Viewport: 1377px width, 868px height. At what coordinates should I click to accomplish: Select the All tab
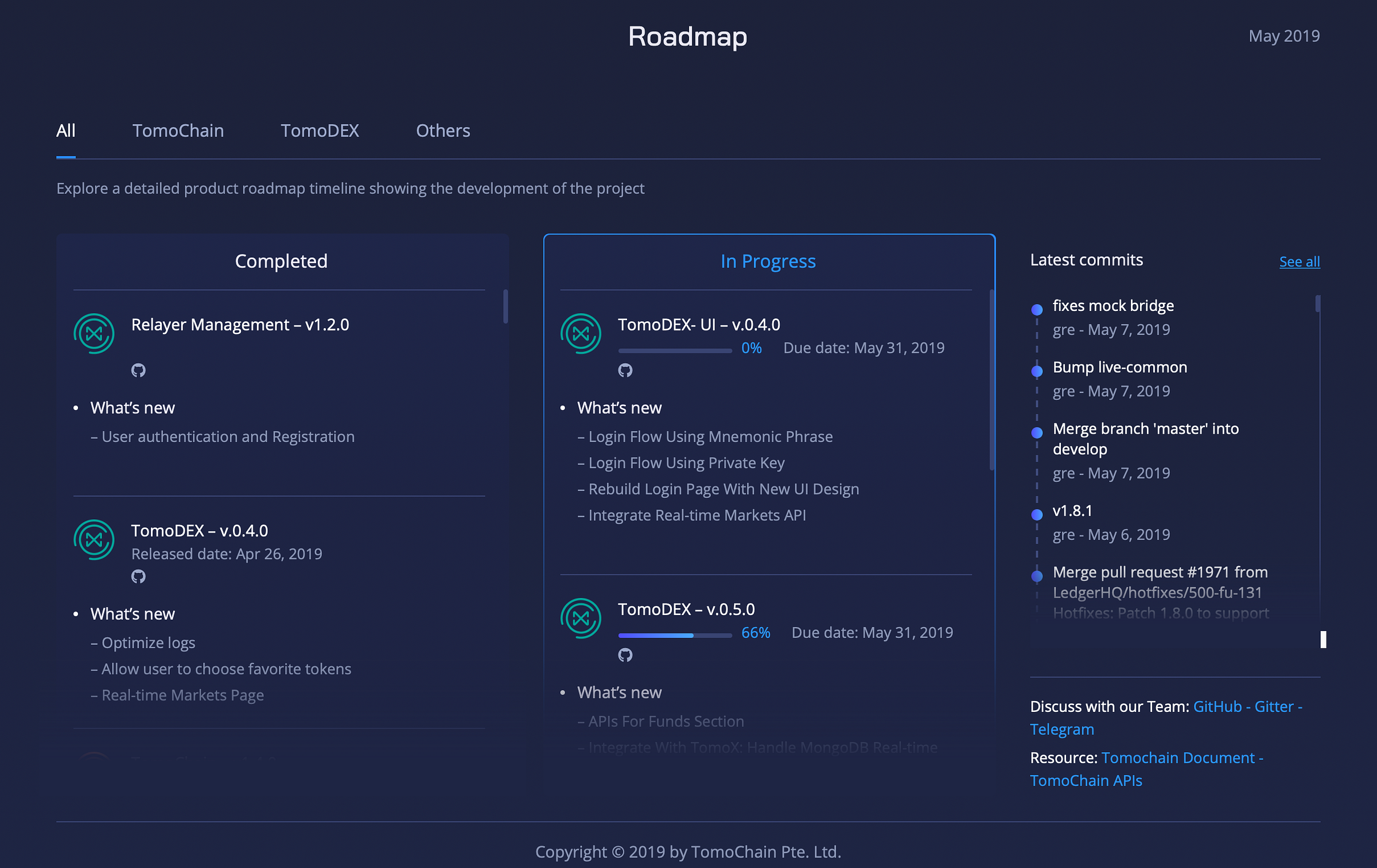66,131
